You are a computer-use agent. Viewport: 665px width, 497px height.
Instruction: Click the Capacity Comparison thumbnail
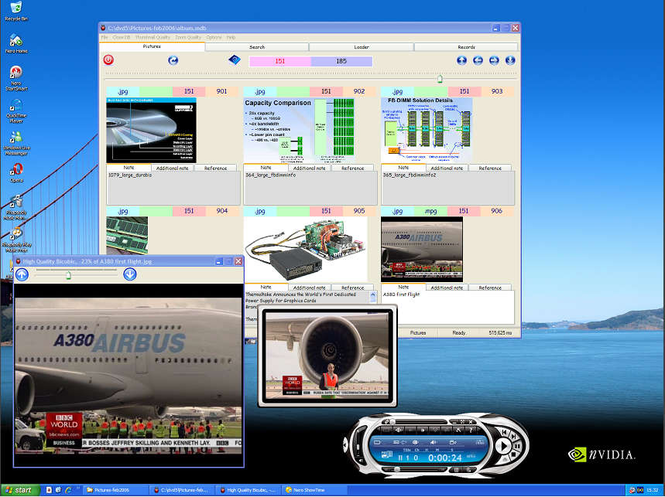(x=299, y=130)
